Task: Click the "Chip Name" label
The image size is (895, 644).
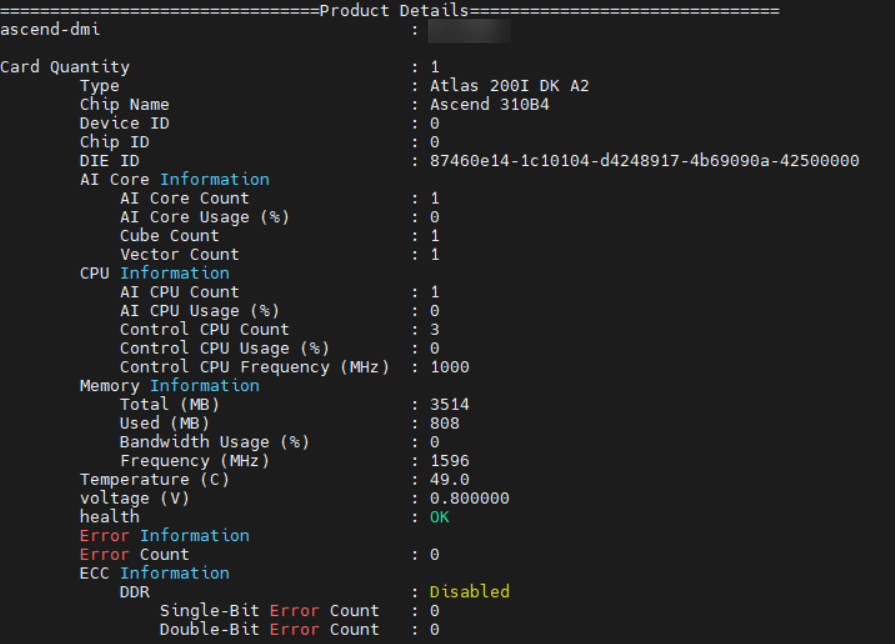Action: pyautogui.click(x=124, y=104)
